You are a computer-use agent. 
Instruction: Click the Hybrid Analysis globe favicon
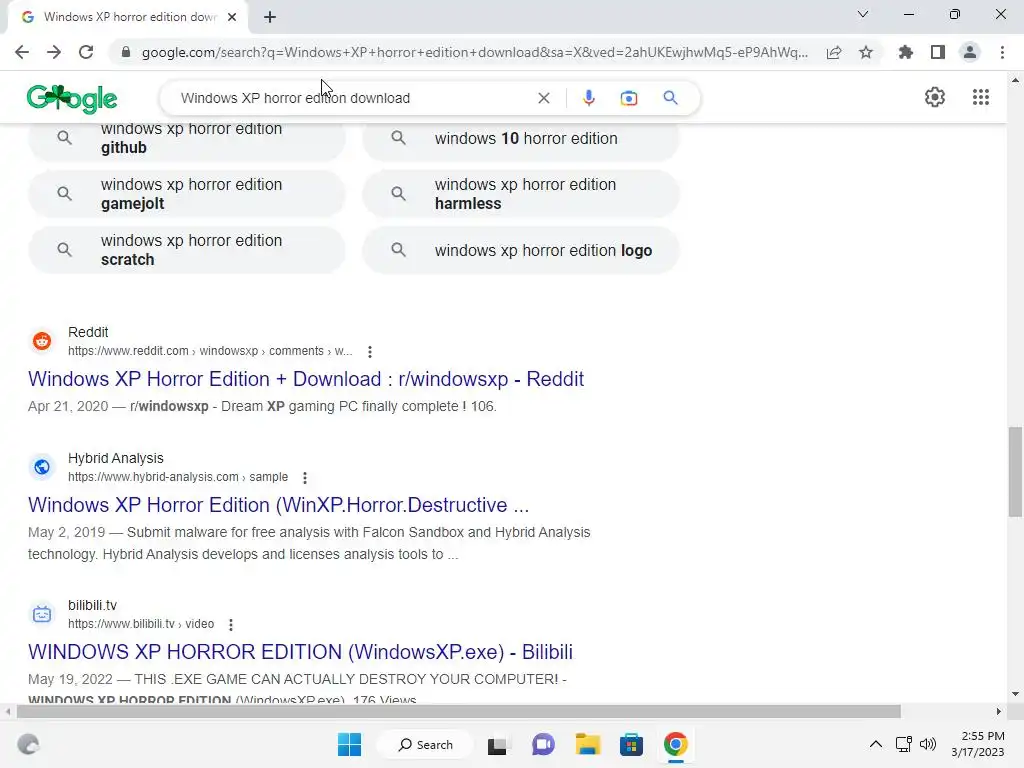click(x=42, y=467)
